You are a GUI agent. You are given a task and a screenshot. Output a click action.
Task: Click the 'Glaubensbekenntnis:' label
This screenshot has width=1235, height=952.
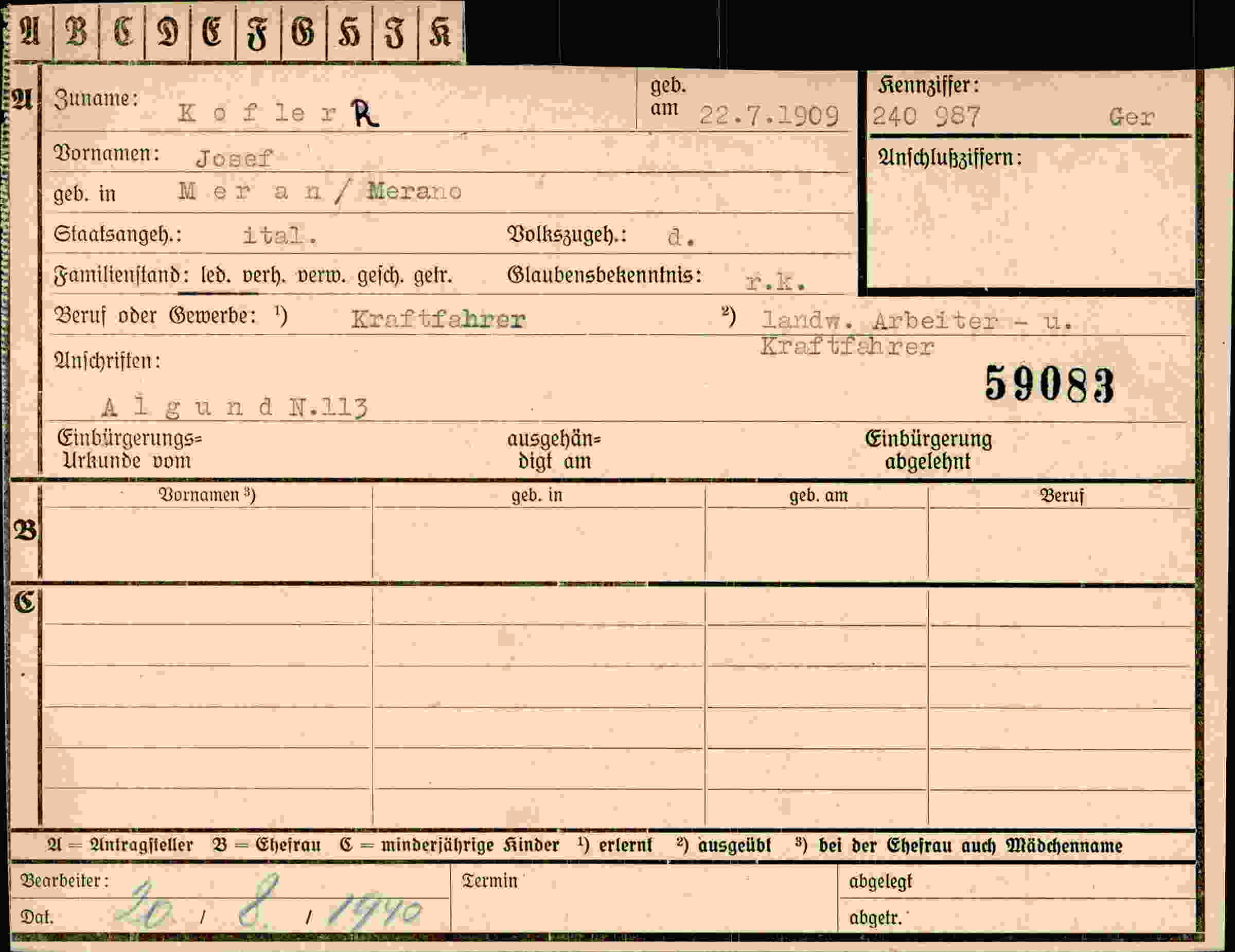(605, 275)
